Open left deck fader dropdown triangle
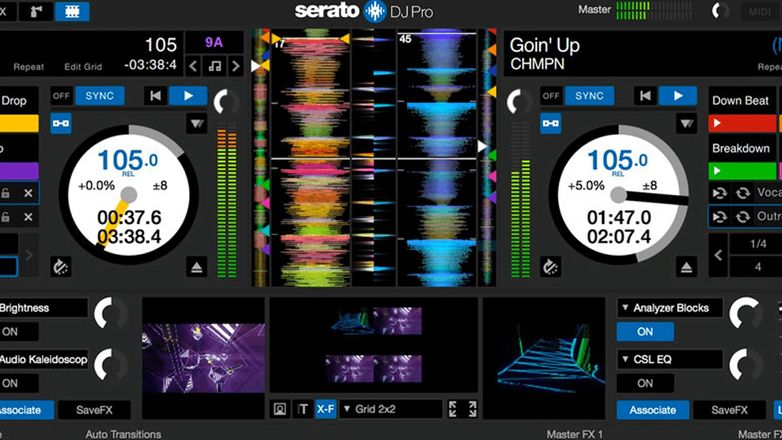The height and width of the screenshot is (440, 782). 197,123
